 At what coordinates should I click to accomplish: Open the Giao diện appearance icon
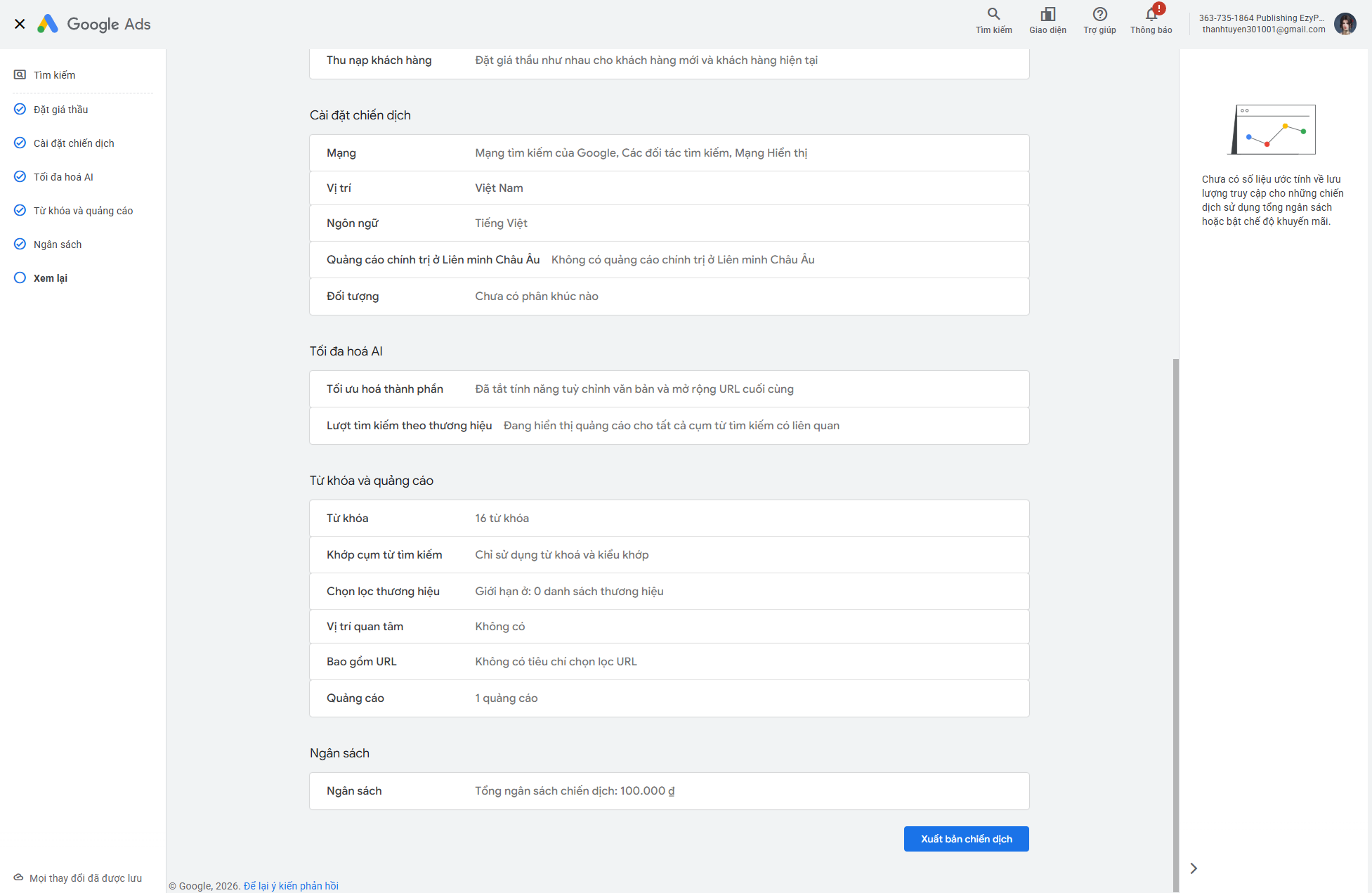[1047, 14]
